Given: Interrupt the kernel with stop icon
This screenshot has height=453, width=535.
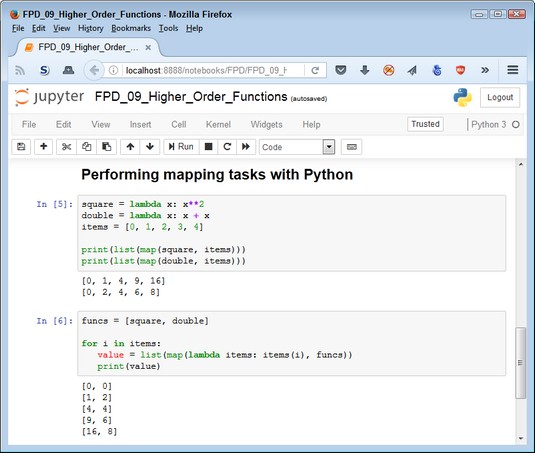Looking at the screenshot, I should point(208,147).
